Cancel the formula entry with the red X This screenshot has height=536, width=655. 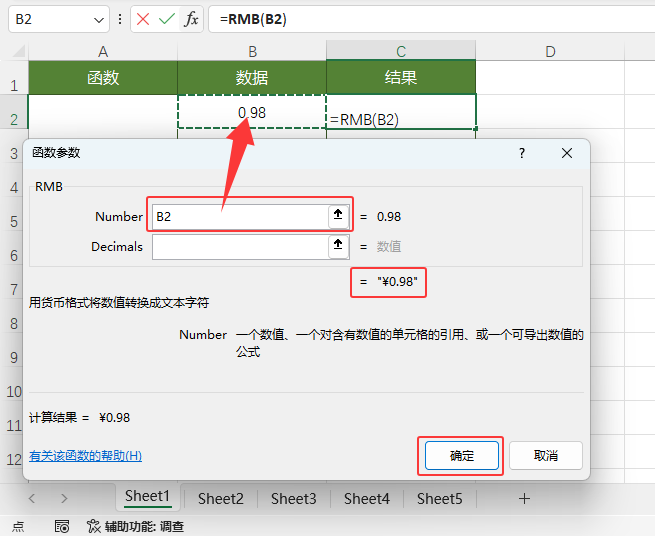[143, 19]
